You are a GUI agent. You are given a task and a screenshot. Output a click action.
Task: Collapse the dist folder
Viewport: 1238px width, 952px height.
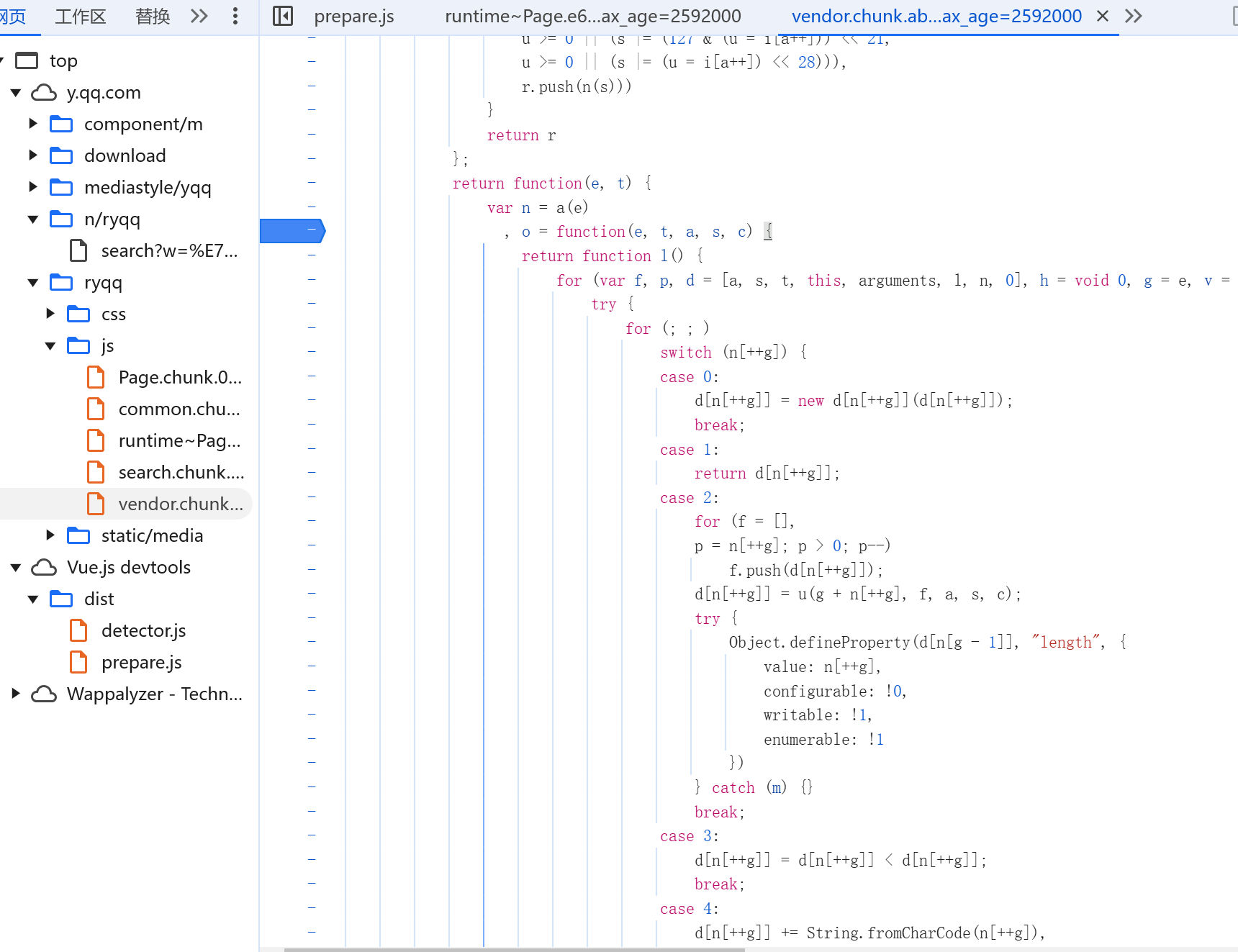(33, 599)
